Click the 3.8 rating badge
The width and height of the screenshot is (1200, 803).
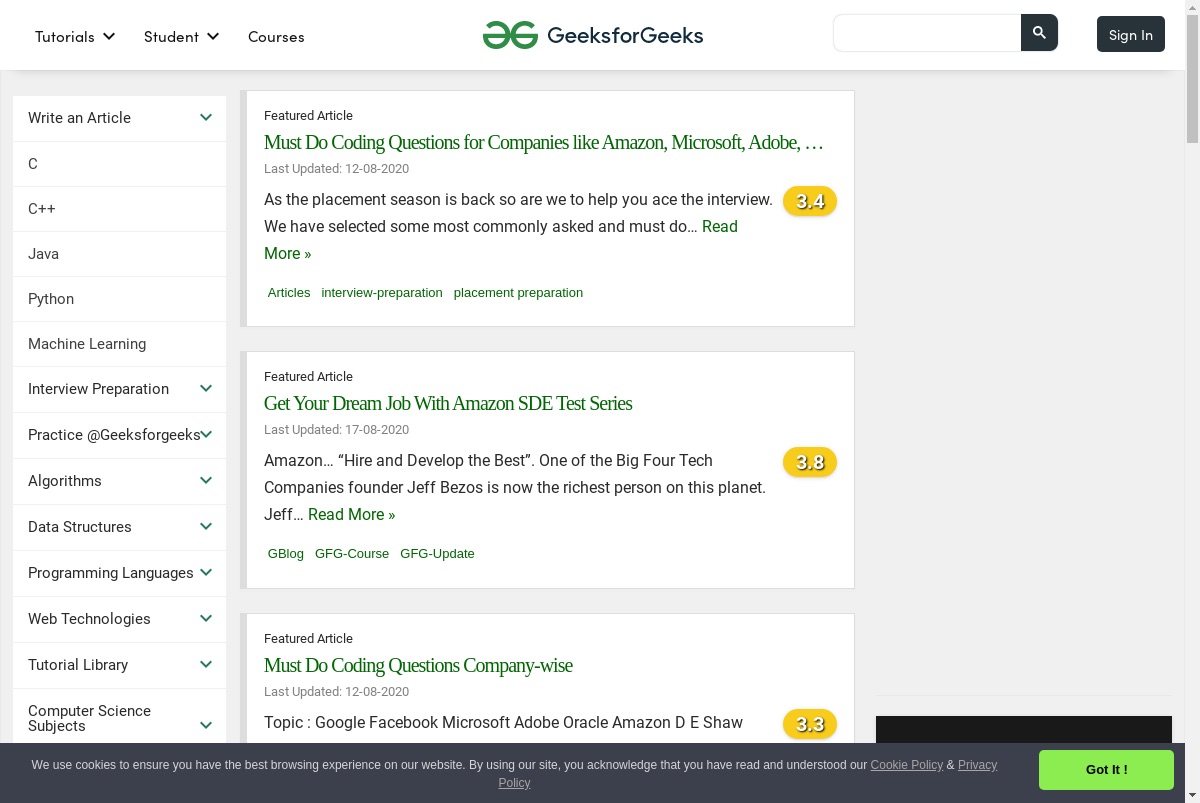point(810,463)
